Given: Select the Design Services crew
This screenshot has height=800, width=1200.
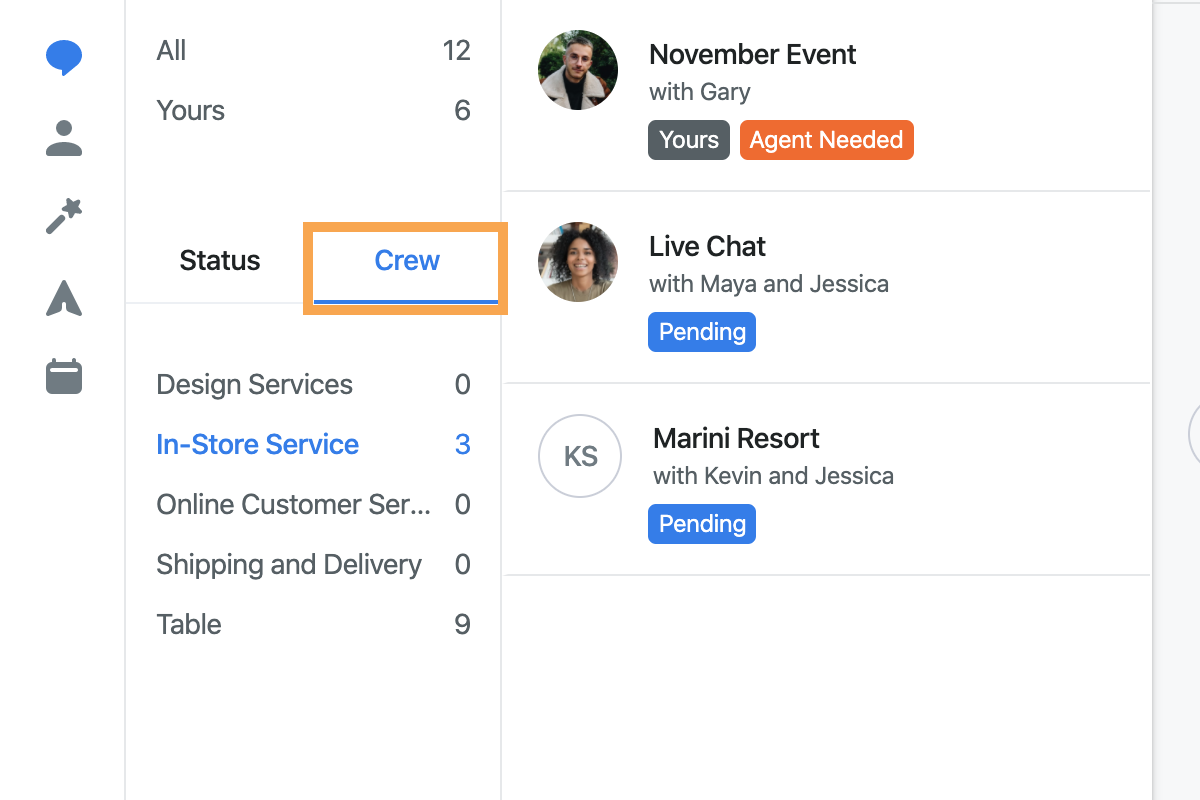Looking at the screenshot, I should [x=313, y=385].
